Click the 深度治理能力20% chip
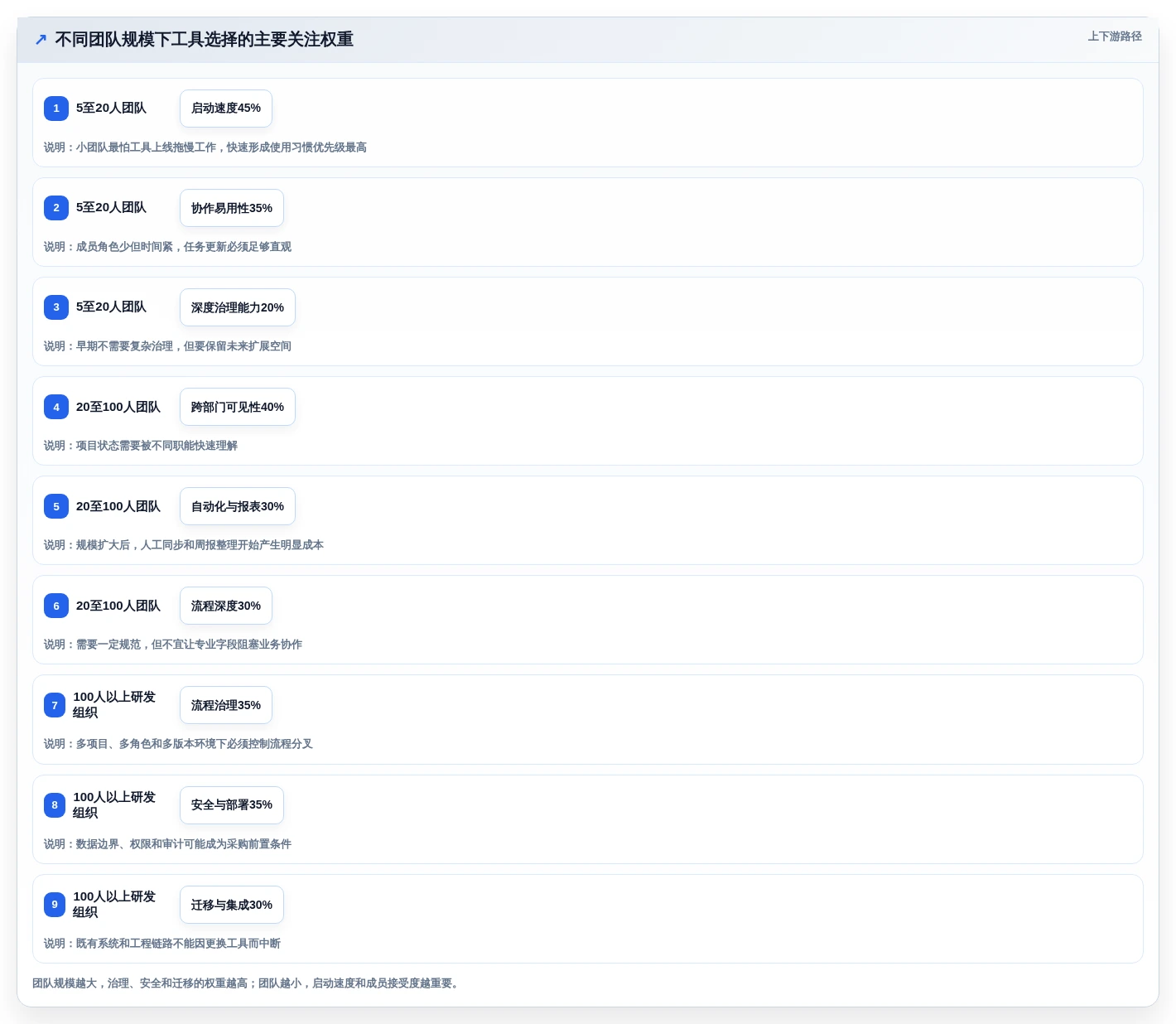This screenshot has height=1024, width=1176. [x=238, y=307]
